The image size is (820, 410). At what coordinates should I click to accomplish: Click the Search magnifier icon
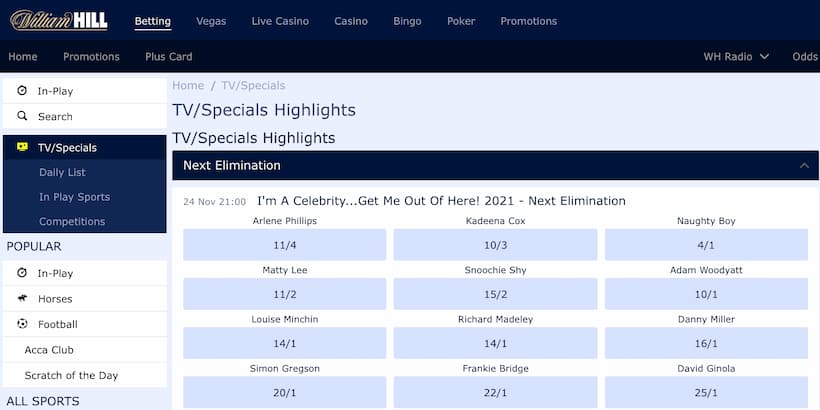pos(22,116)
